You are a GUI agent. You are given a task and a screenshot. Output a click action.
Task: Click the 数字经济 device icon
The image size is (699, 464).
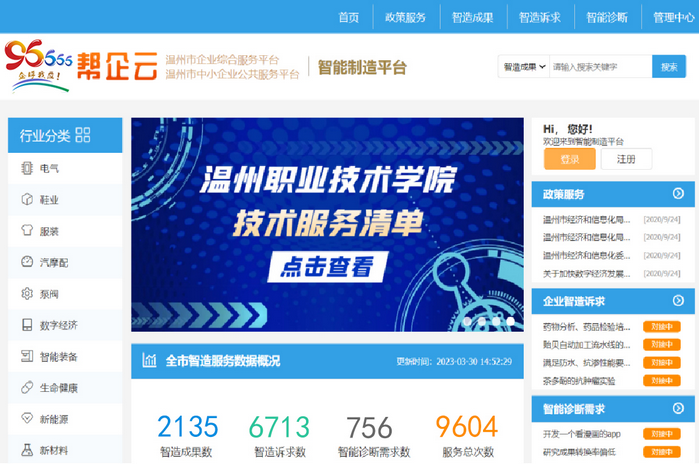coord(27,324)
